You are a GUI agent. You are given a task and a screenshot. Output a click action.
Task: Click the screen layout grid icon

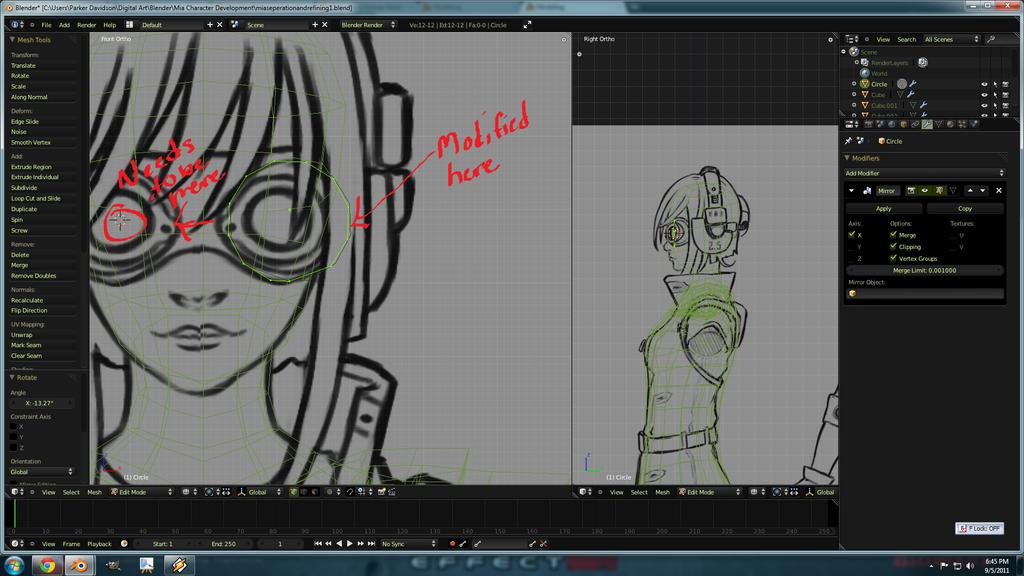(129, 25)
